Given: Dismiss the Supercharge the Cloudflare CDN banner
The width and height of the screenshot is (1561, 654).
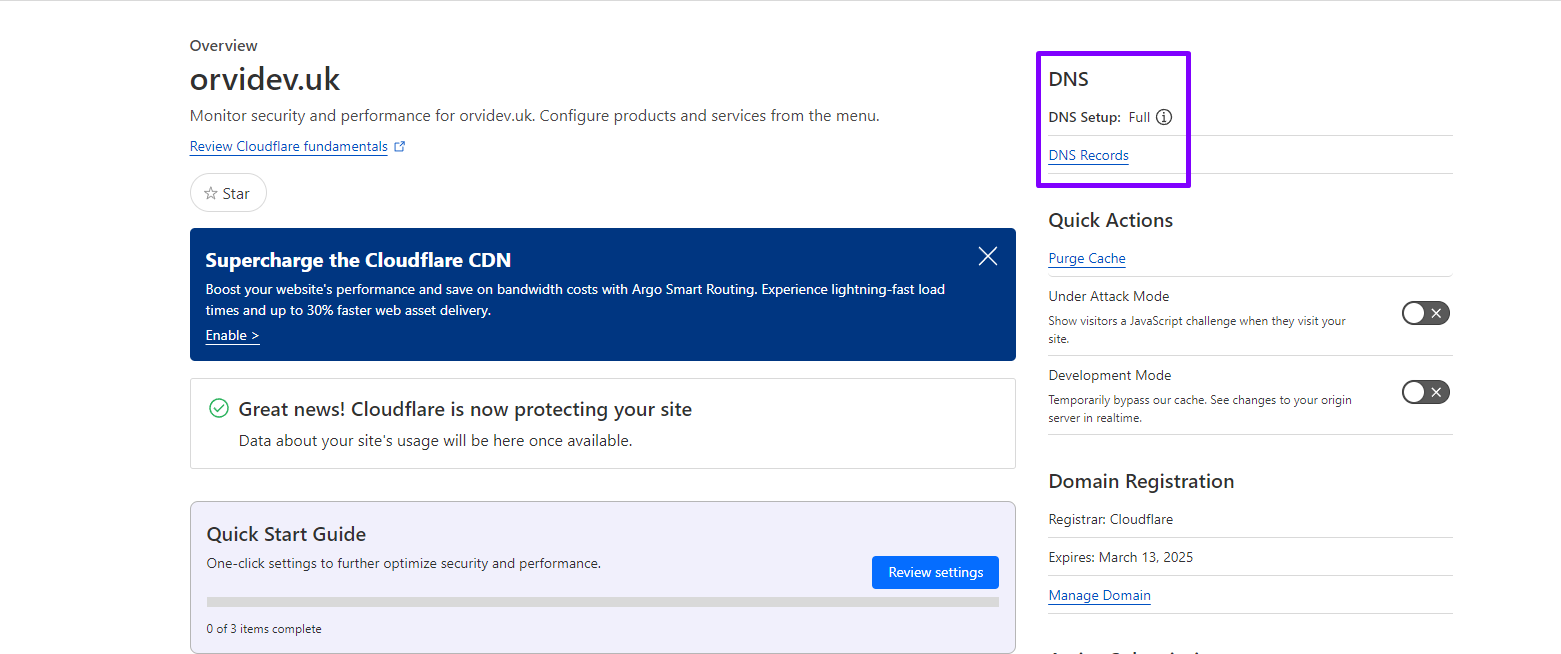Looking at the screenshot, I should (x=987, y=256).
